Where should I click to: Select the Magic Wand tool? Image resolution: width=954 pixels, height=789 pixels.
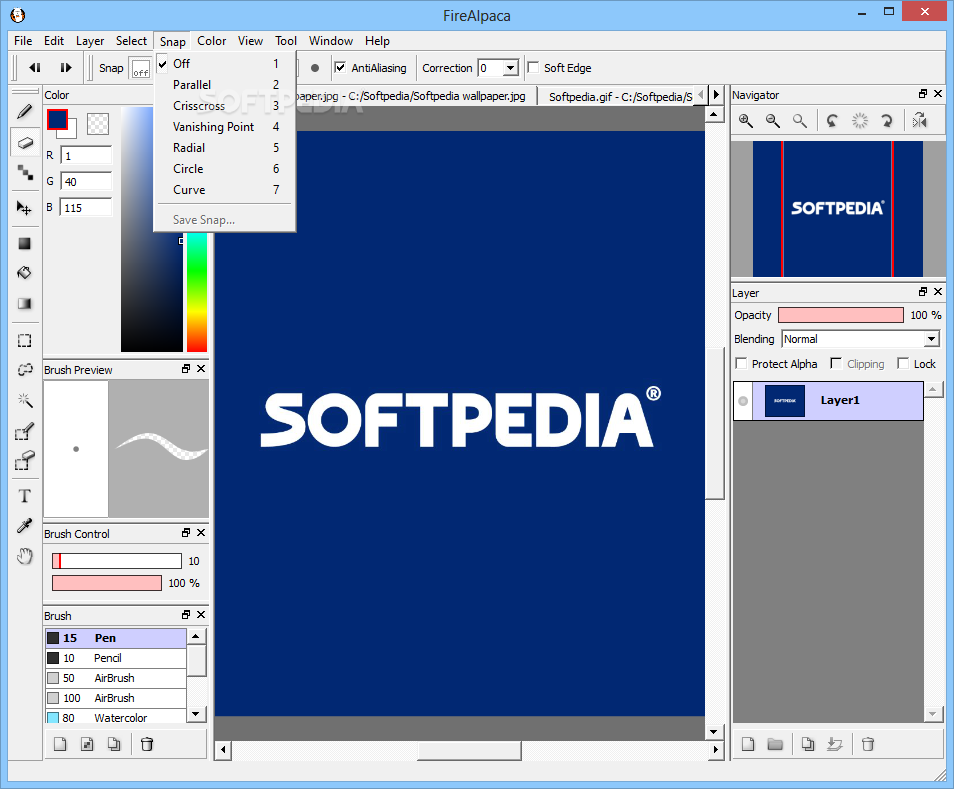pos(24,400)
